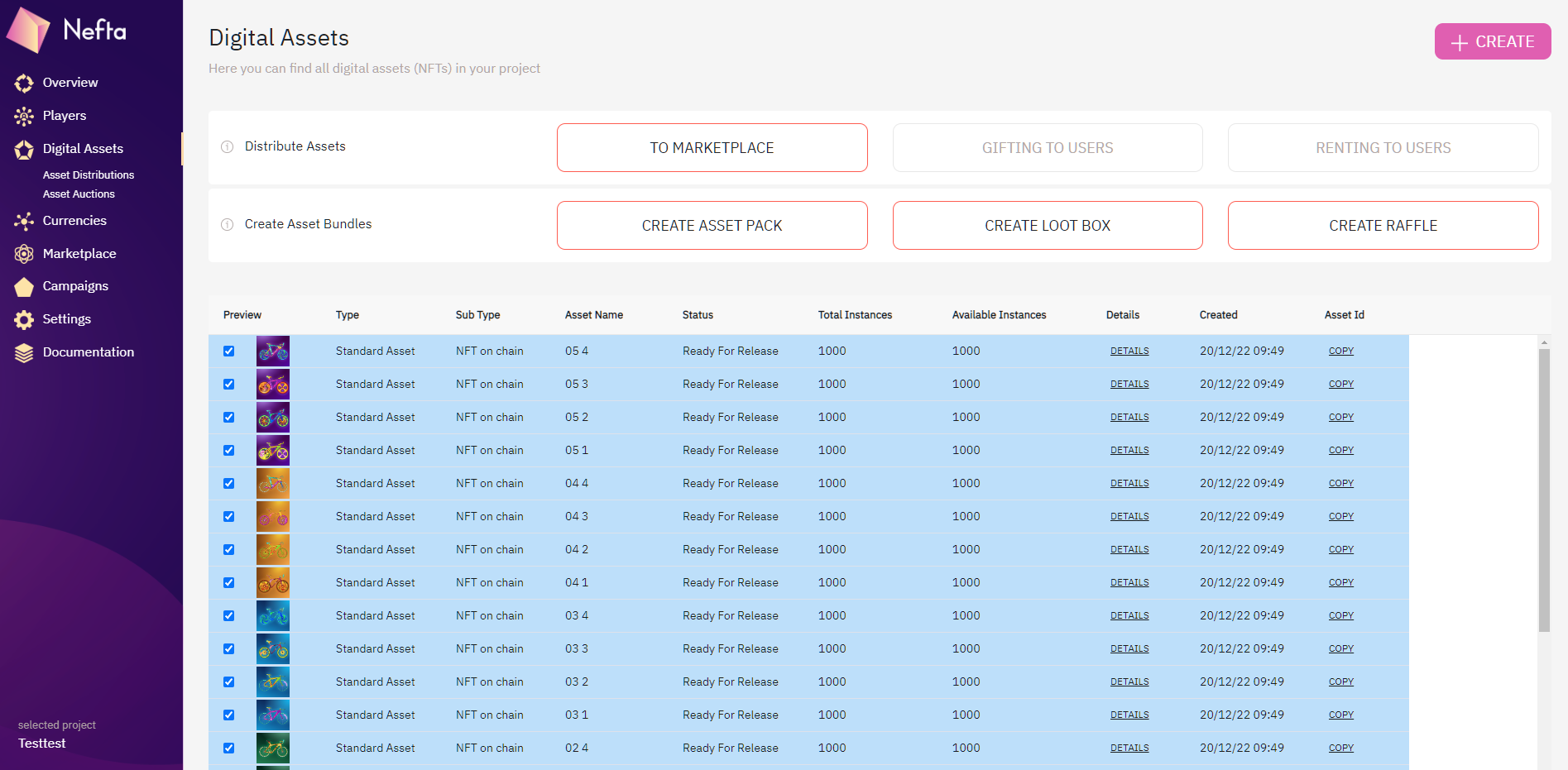The height and width of the screenshot is (770, 1568).
Task: Click the CREATE button
Action: tap(1493, 41)
